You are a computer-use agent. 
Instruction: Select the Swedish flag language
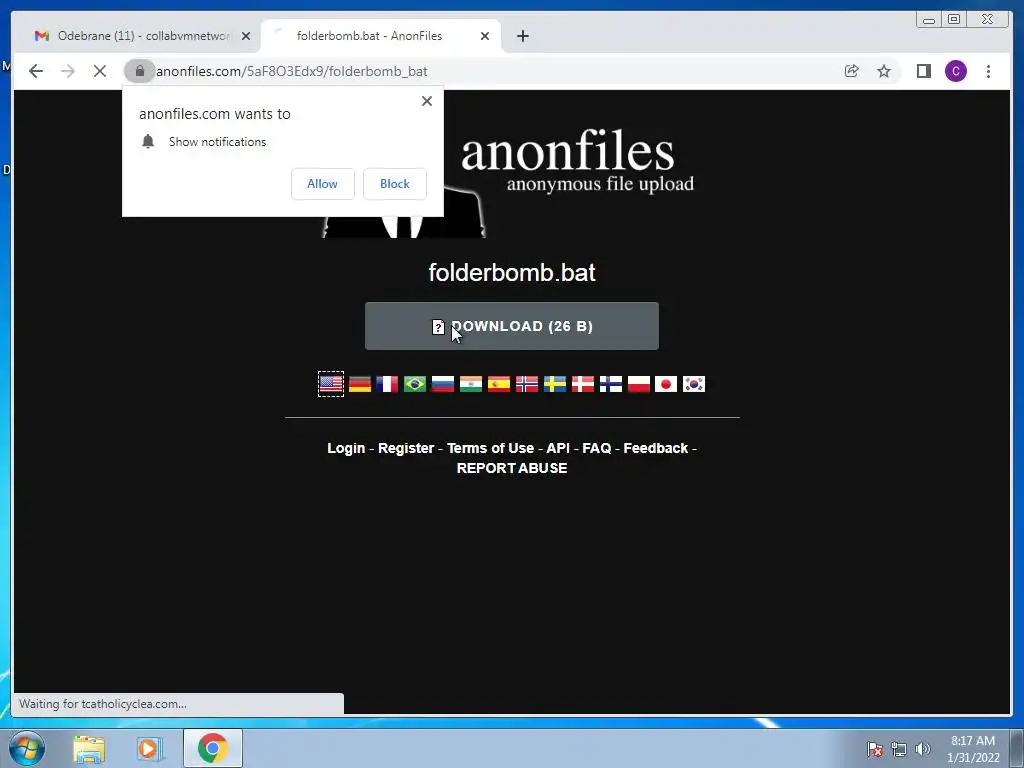[555, 384]
